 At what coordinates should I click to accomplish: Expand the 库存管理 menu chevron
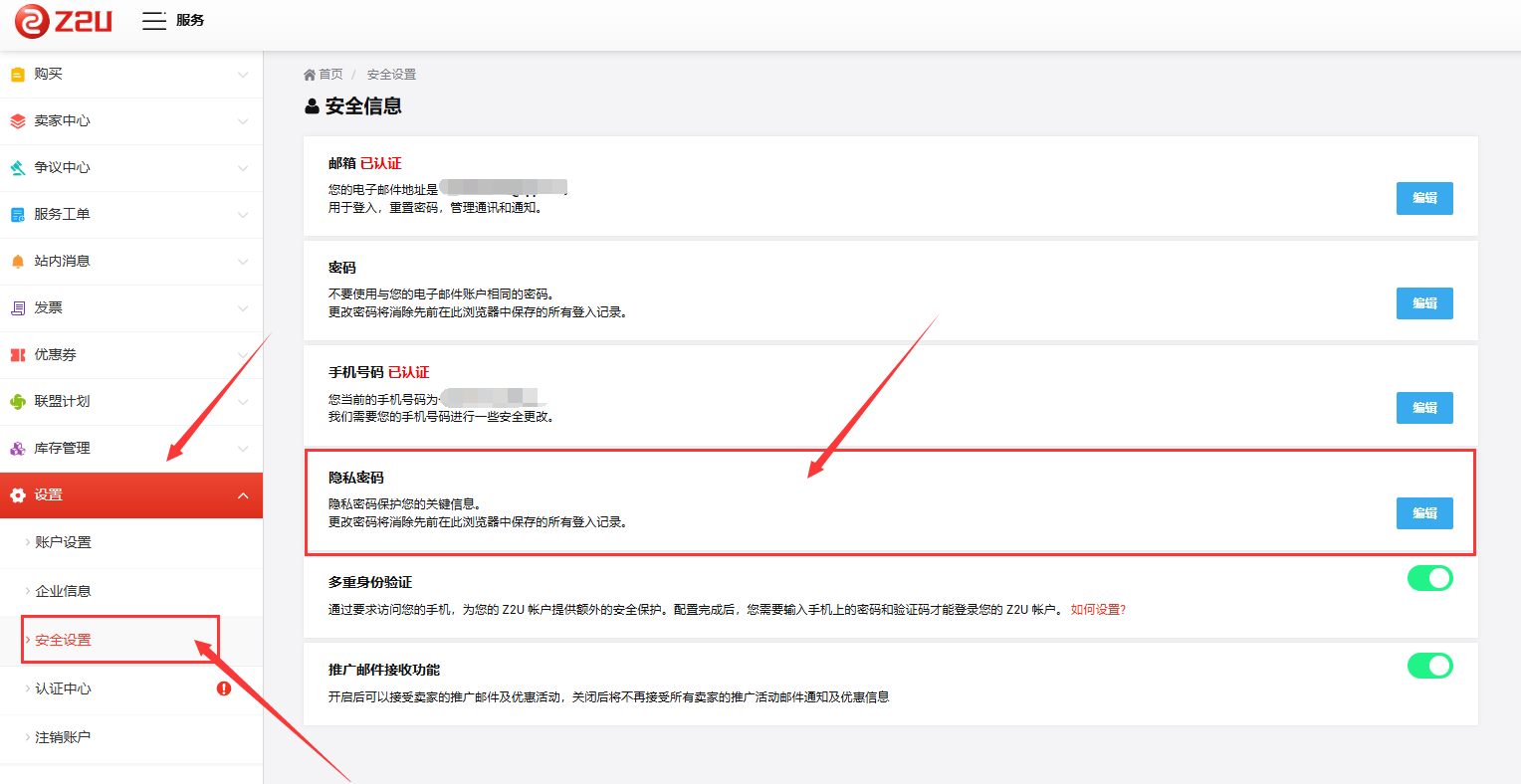[243, 449]
